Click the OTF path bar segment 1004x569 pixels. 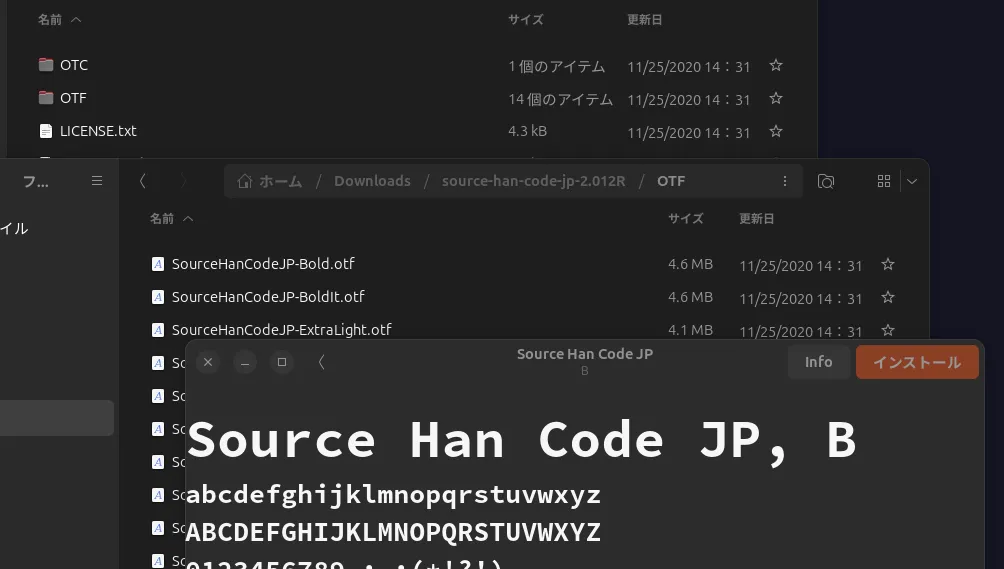[670, 181]
